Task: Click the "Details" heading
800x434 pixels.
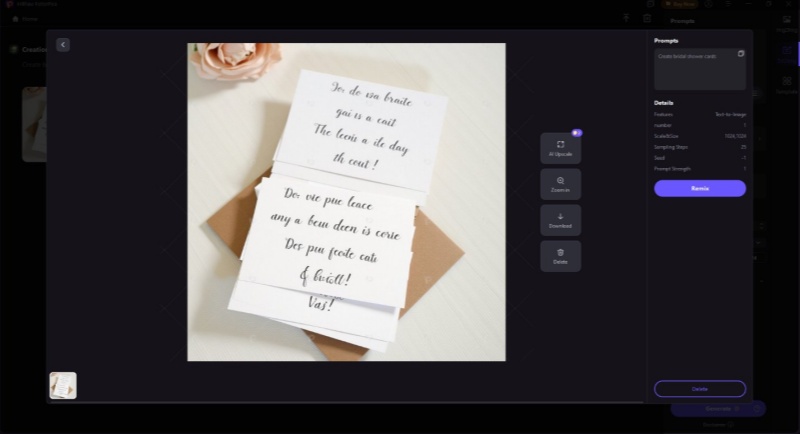Action: (x=663, y=103)
